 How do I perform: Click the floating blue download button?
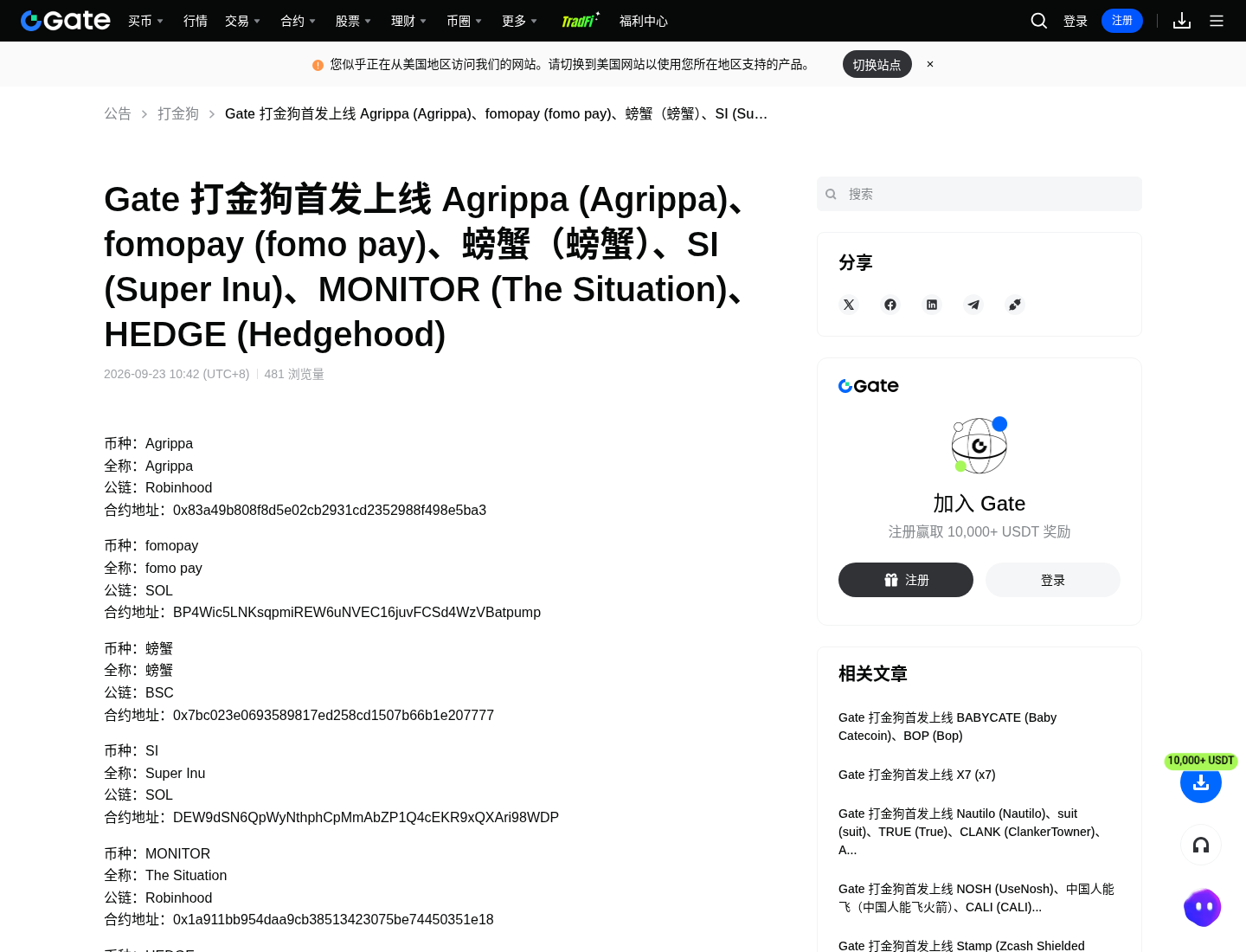[1201, 783]
